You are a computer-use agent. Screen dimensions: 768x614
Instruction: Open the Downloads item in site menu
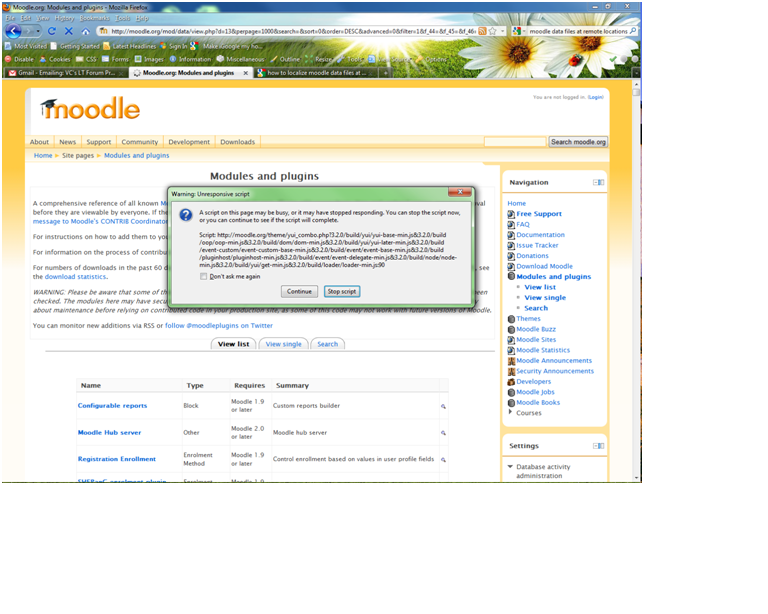click(238, 142)
